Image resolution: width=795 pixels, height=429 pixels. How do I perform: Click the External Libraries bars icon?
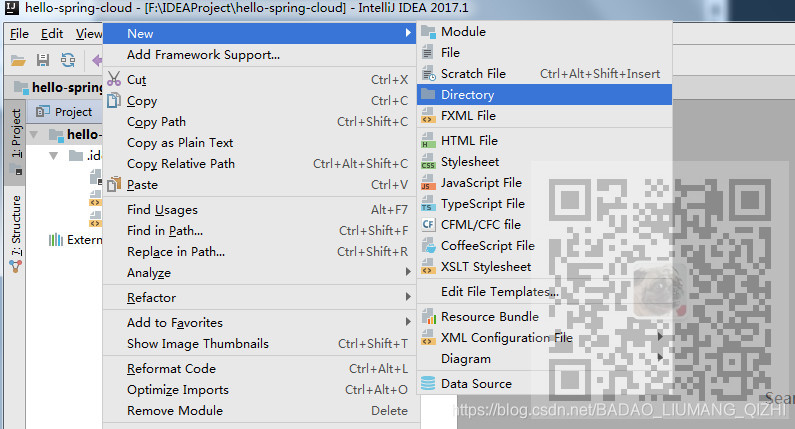click(x=56, y=240)
